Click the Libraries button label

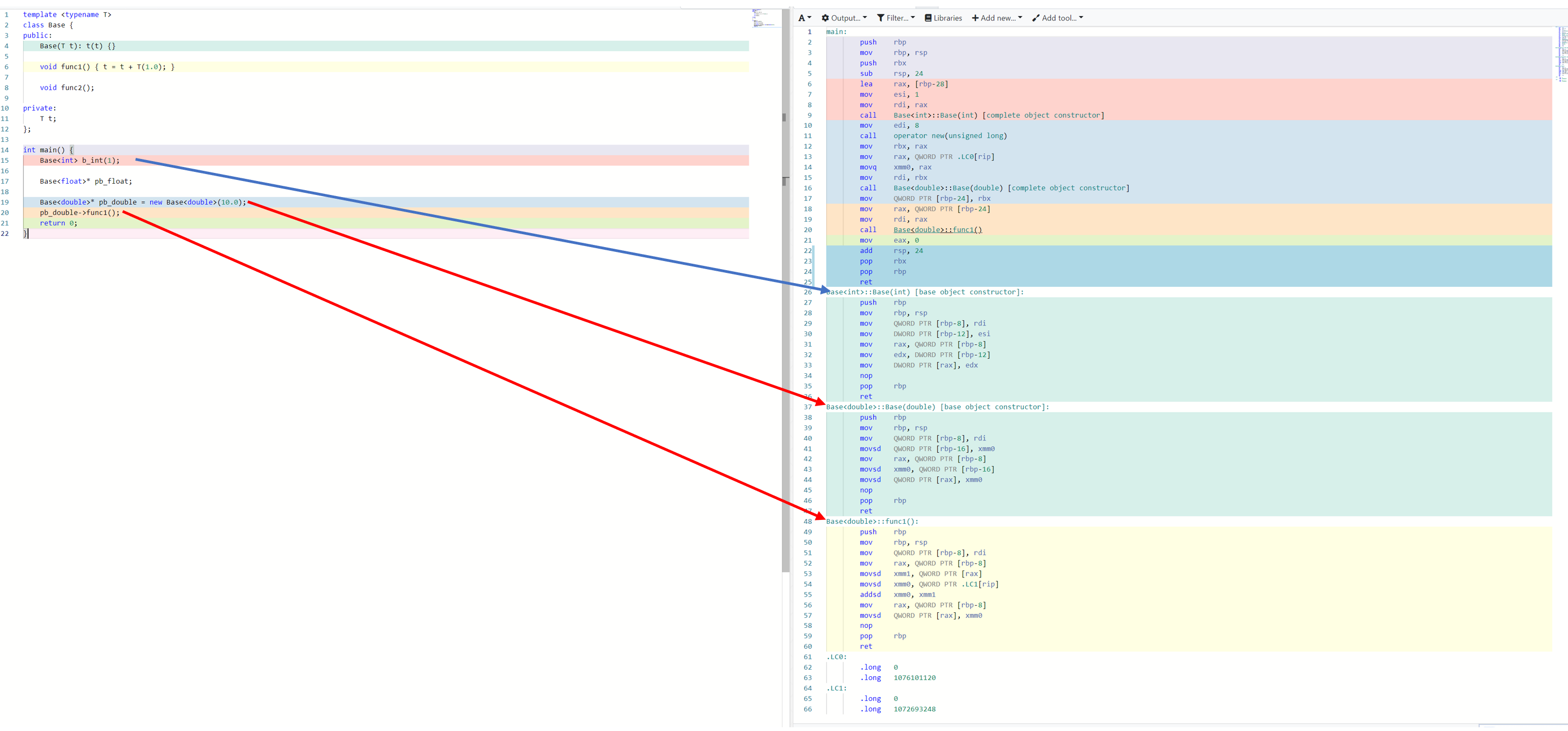click(x=948, y=18)
